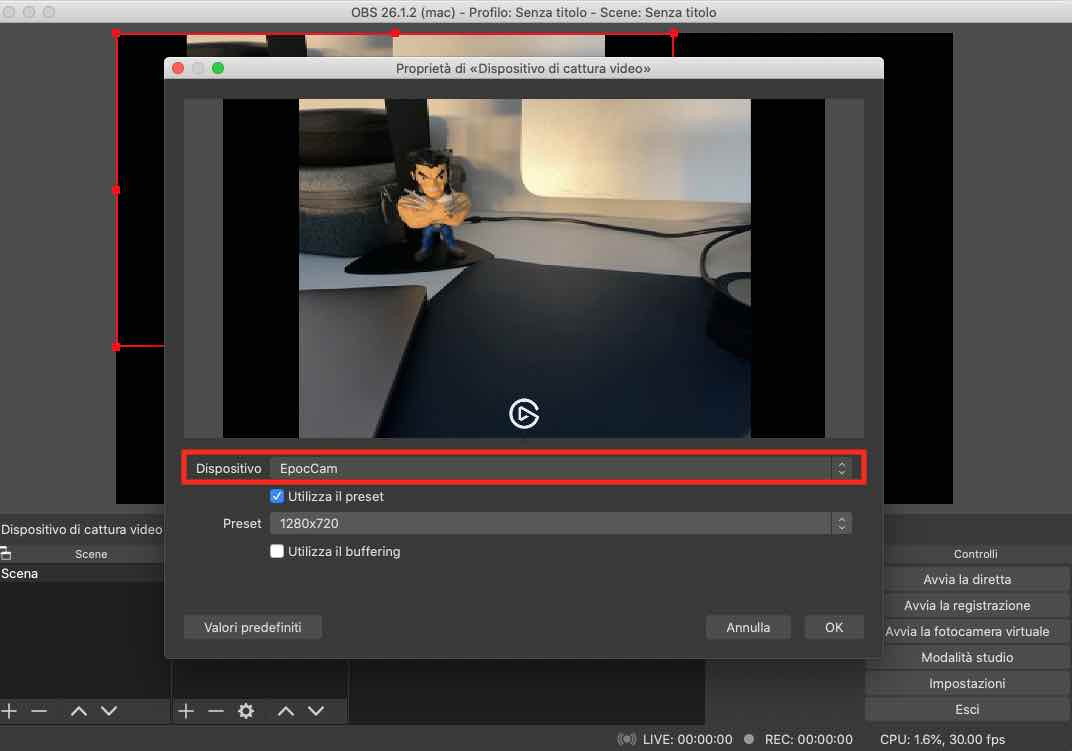
Task: Open Impostazioni settings button
Action: tap(967, 683)
